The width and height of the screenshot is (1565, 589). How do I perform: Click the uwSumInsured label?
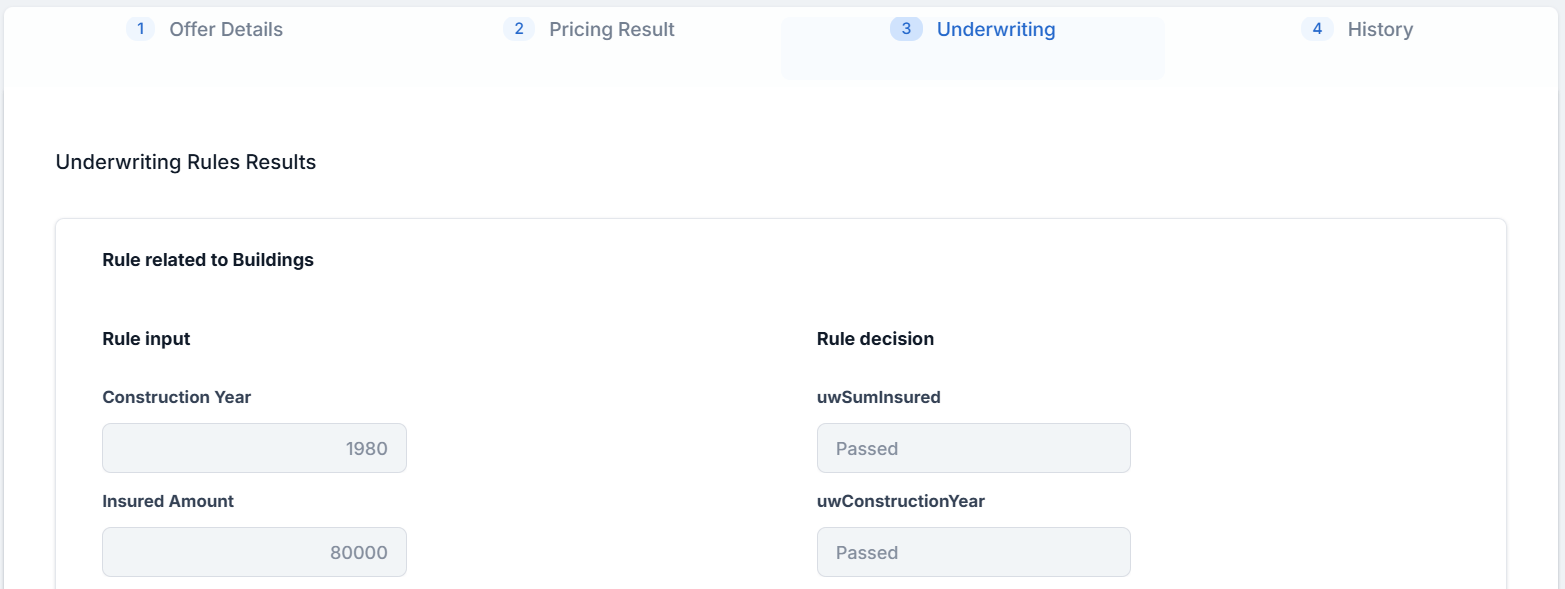[x=879, y=397]
